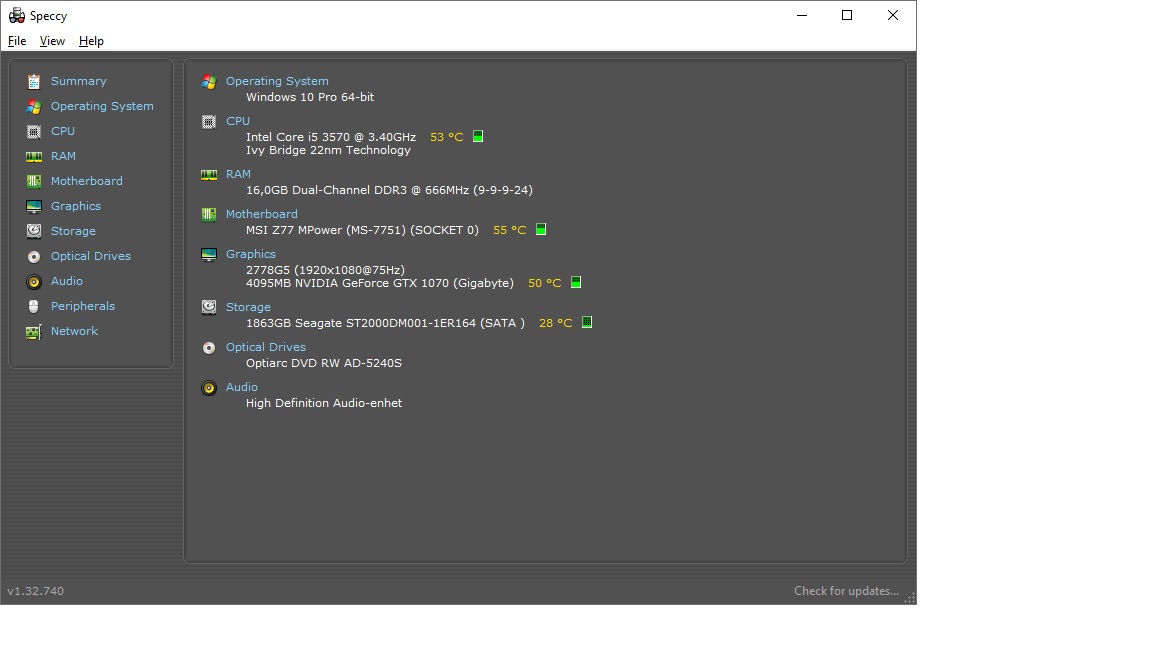Click green temperature indicator next to storage 28 °C

click(x=587, y=322)
